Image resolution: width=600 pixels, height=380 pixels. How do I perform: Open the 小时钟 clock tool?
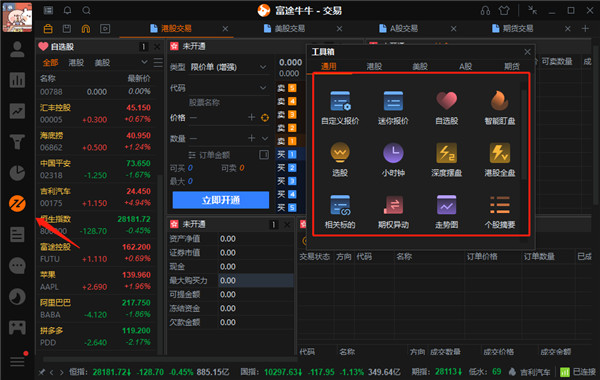click(x=393, y=160)
